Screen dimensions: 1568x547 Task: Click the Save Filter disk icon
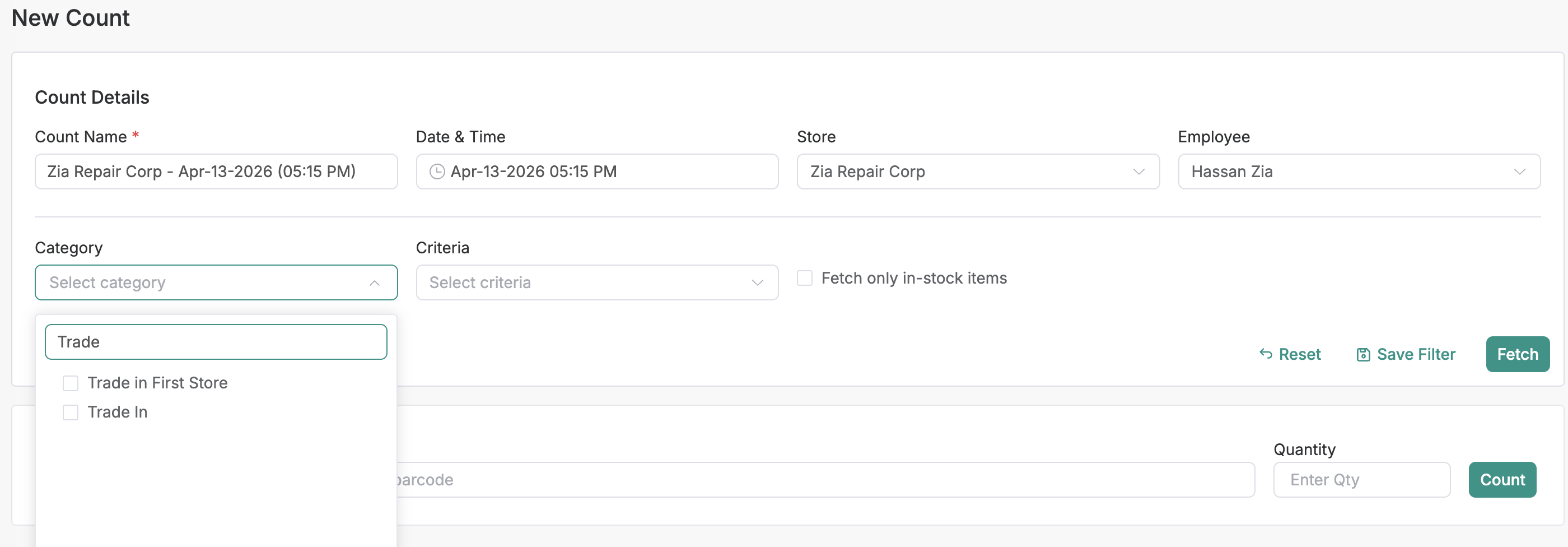tap(1363, 355)
